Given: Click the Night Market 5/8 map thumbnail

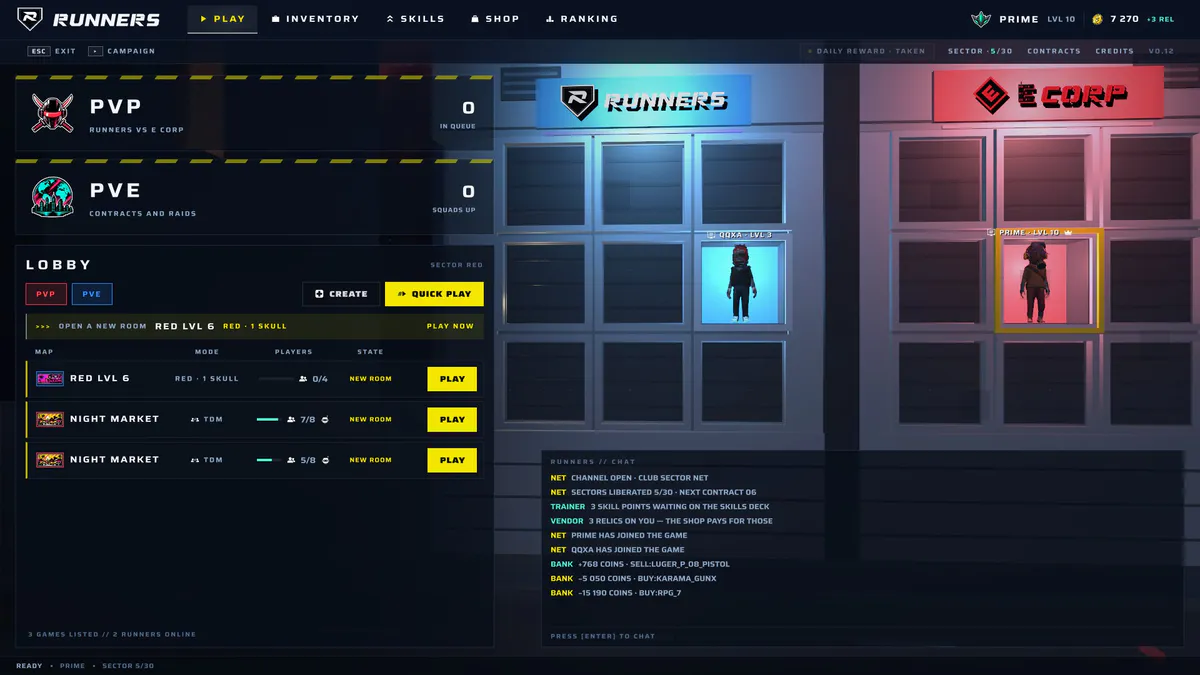Looking at the screenshot, I should click(x=50, y=460).
